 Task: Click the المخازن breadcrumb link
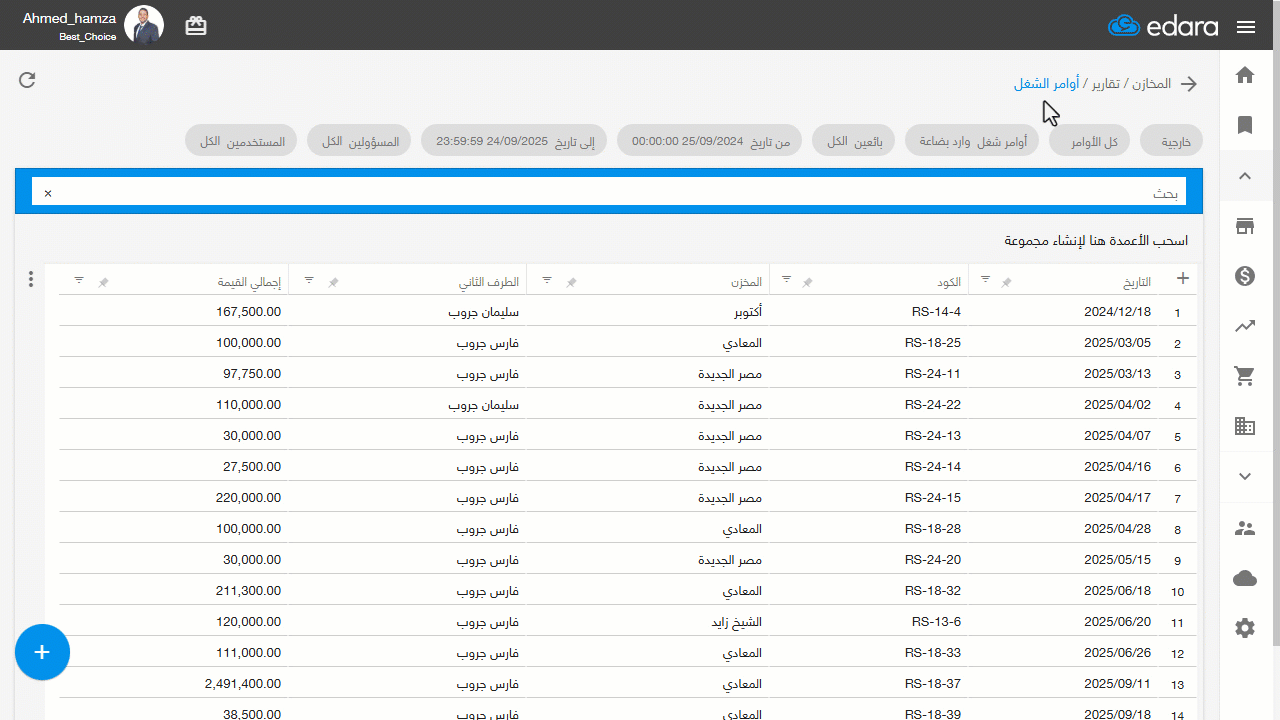tap(1151, 84)
